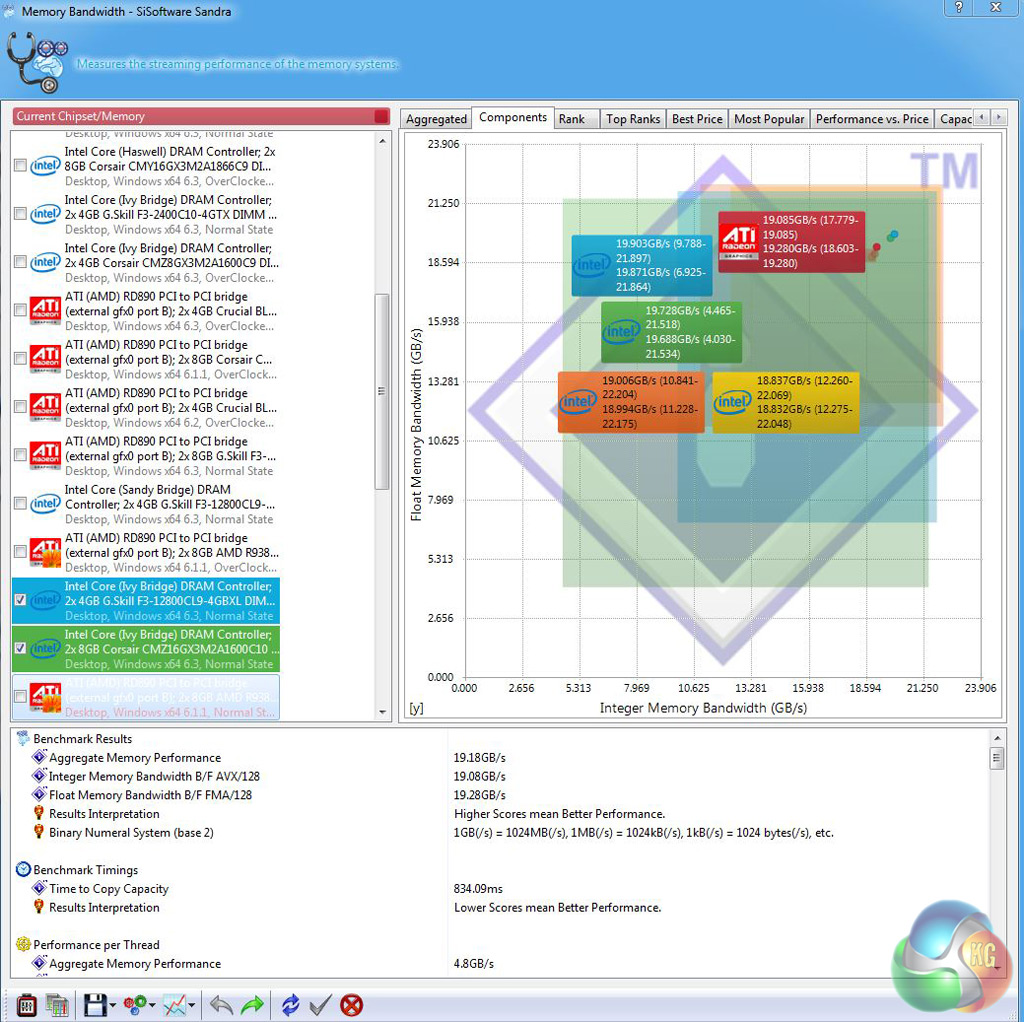Viewport: 1024px width, 1022px height.
Task: Click the red ATI data label in chart
Action: pyautogui.click(x=792, y=242)
